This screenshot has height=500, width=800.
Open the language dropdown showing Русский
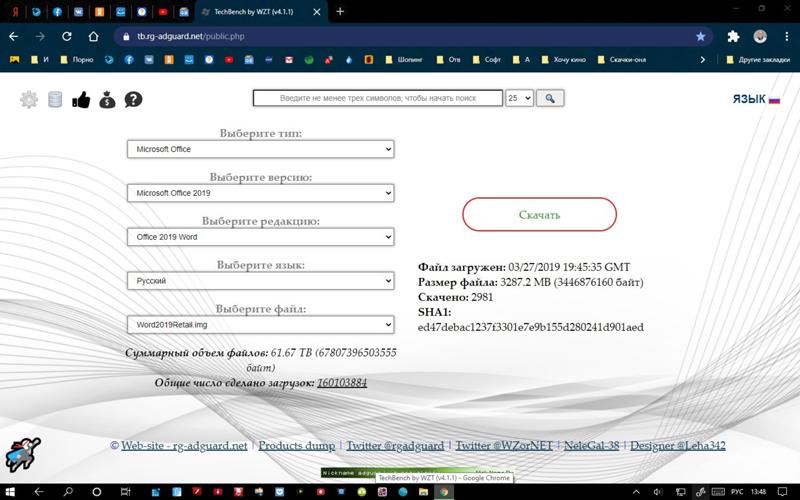261,281
